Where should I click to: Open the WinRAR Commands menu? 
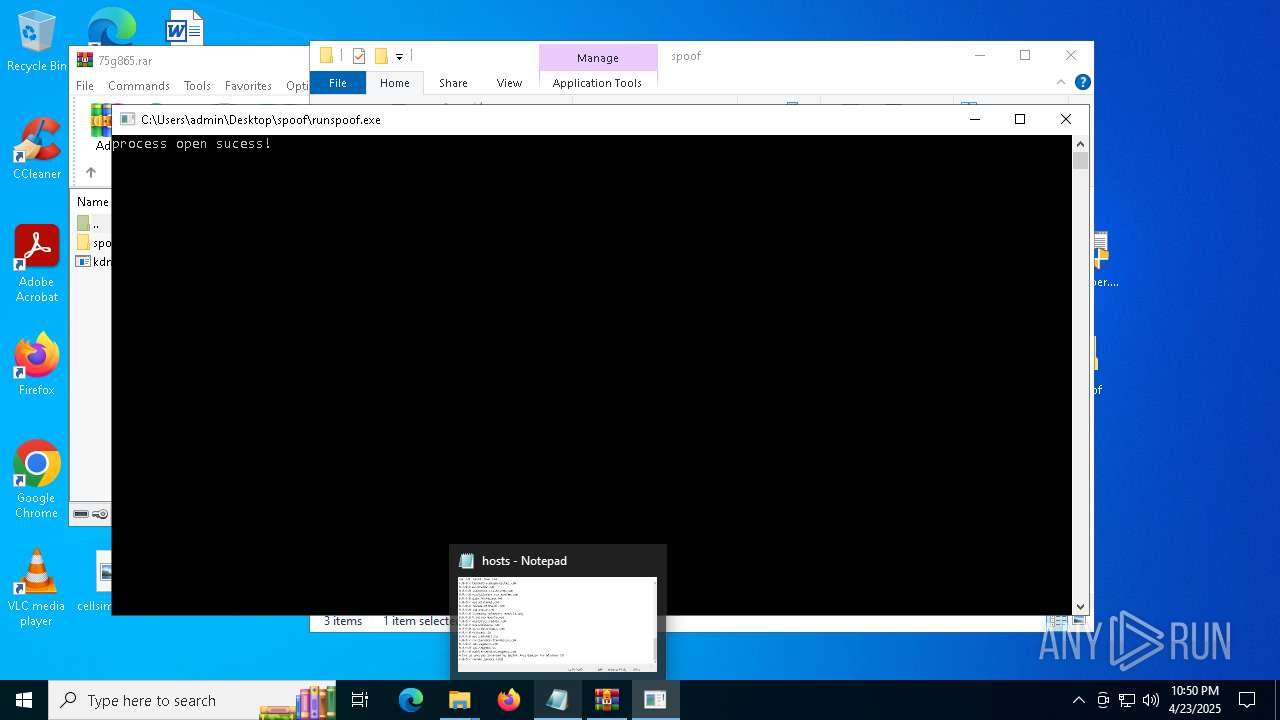pos(139,86)
